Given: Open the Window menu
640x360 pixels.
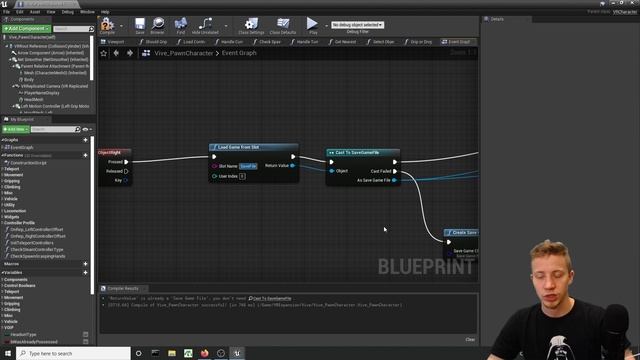Looking at the screenshot, I should point(87,12).
